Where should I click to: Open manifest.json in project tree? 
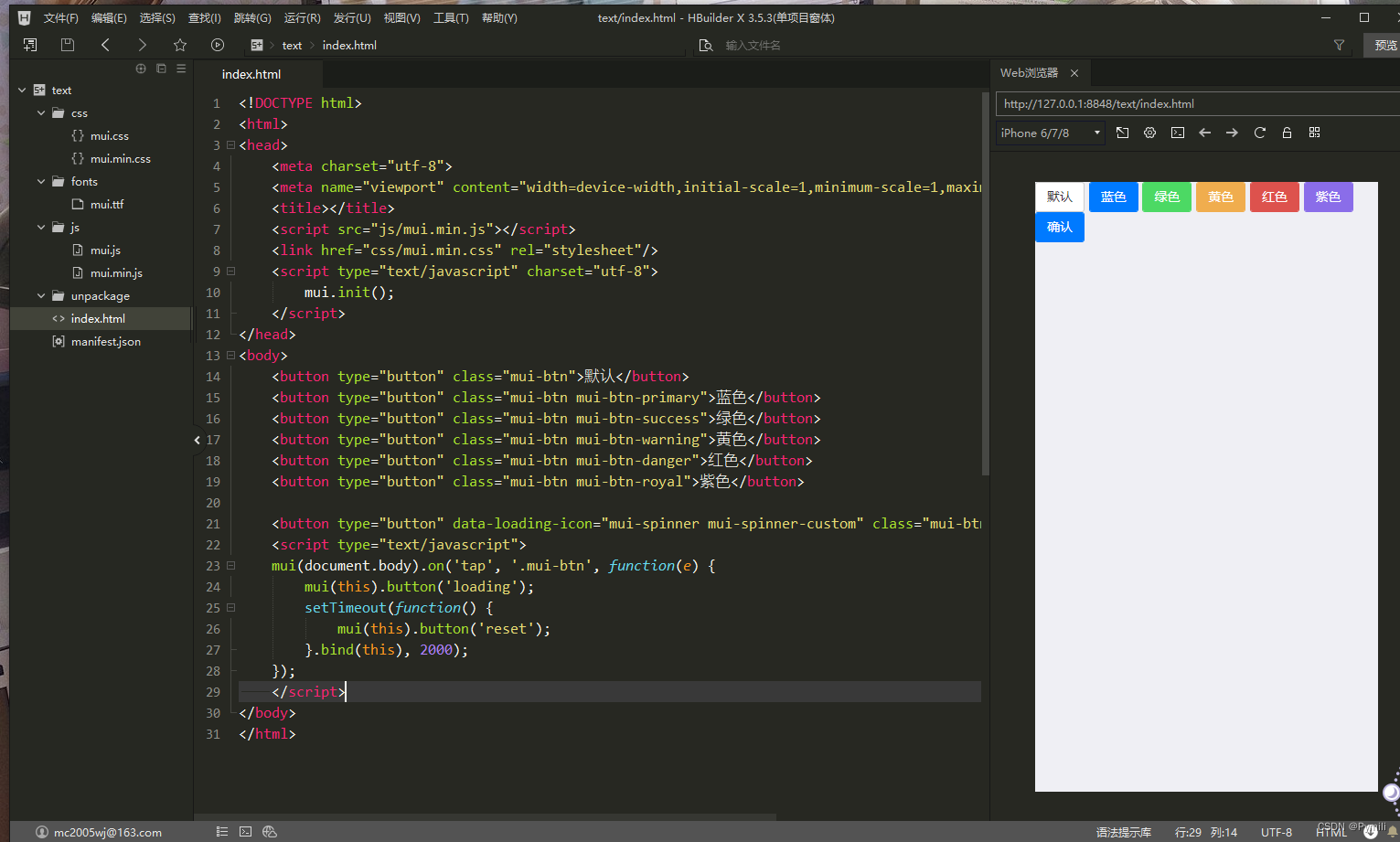(x=106, y=341)
